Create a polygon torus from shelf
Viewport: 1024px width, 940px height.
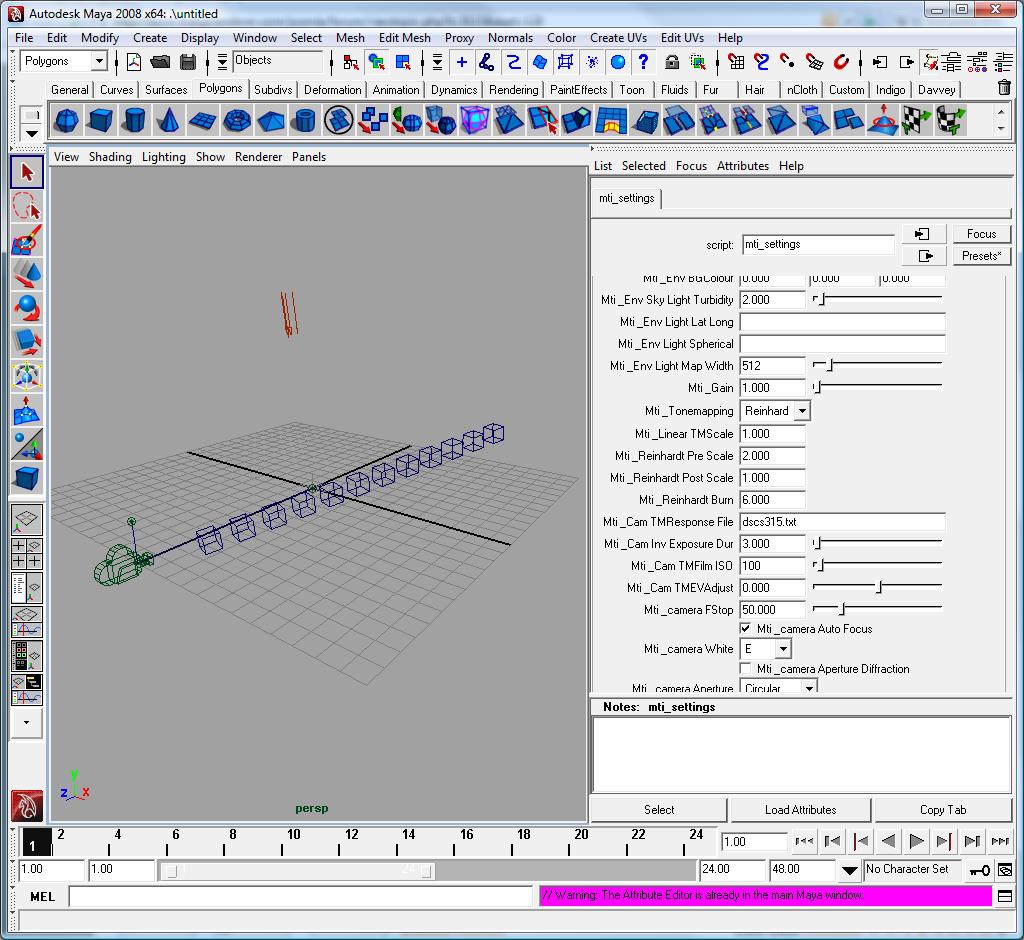(x=236, y=120)
